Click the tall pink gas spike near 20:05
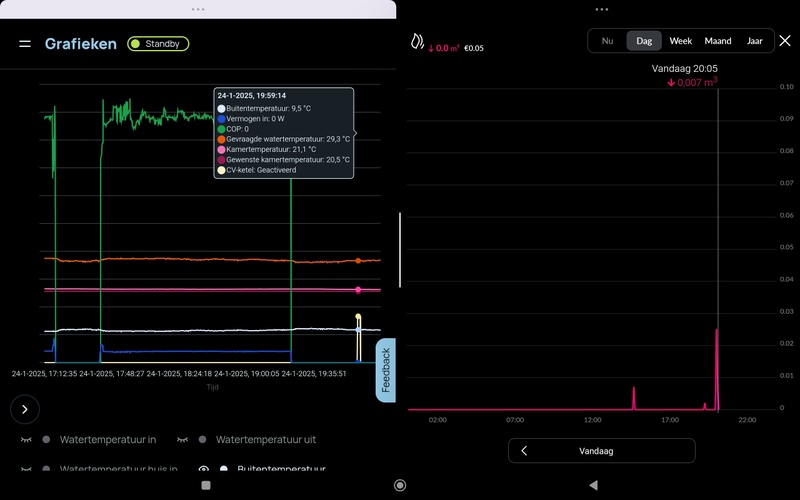 click(717, 369)
